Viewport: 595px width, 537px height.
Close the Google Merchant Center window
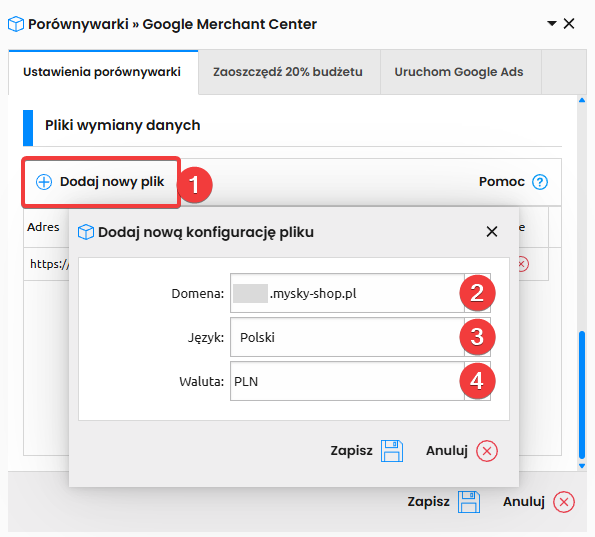click(569, 24)
